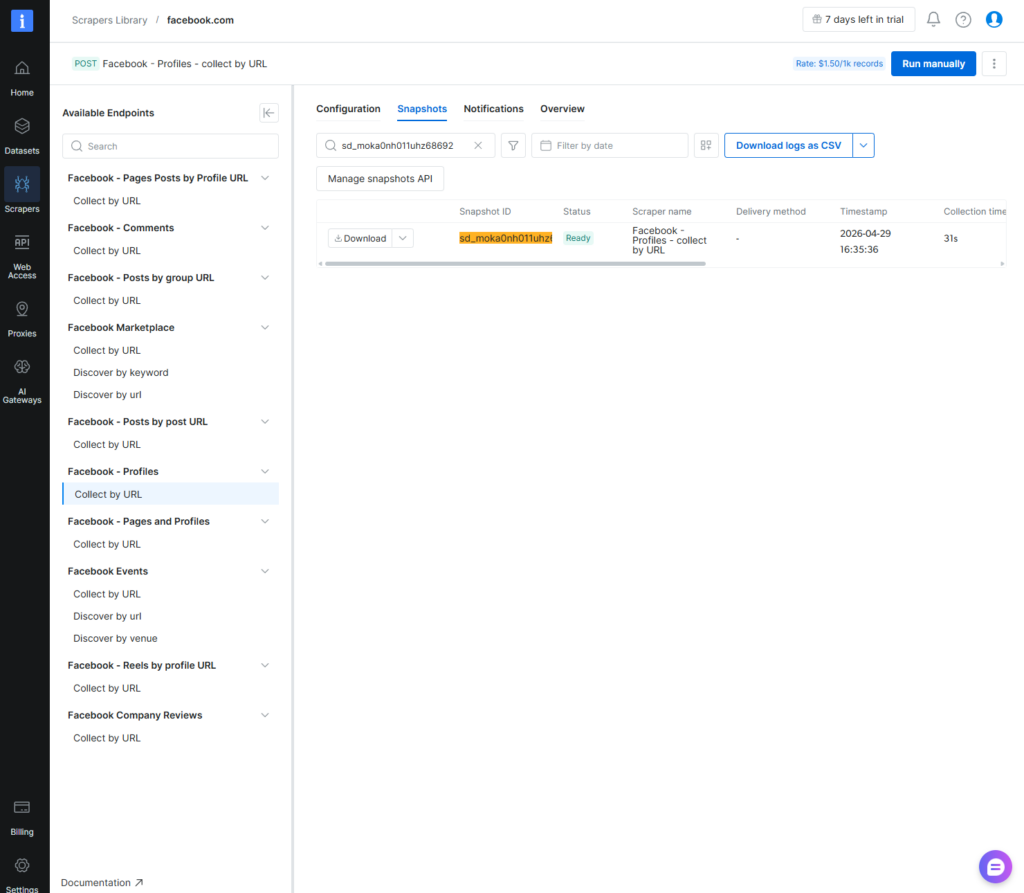This screenshot has height=893, width=1024.
Task: Collapse Facebook Company Reviews group
Action: (x=265, y=715)
